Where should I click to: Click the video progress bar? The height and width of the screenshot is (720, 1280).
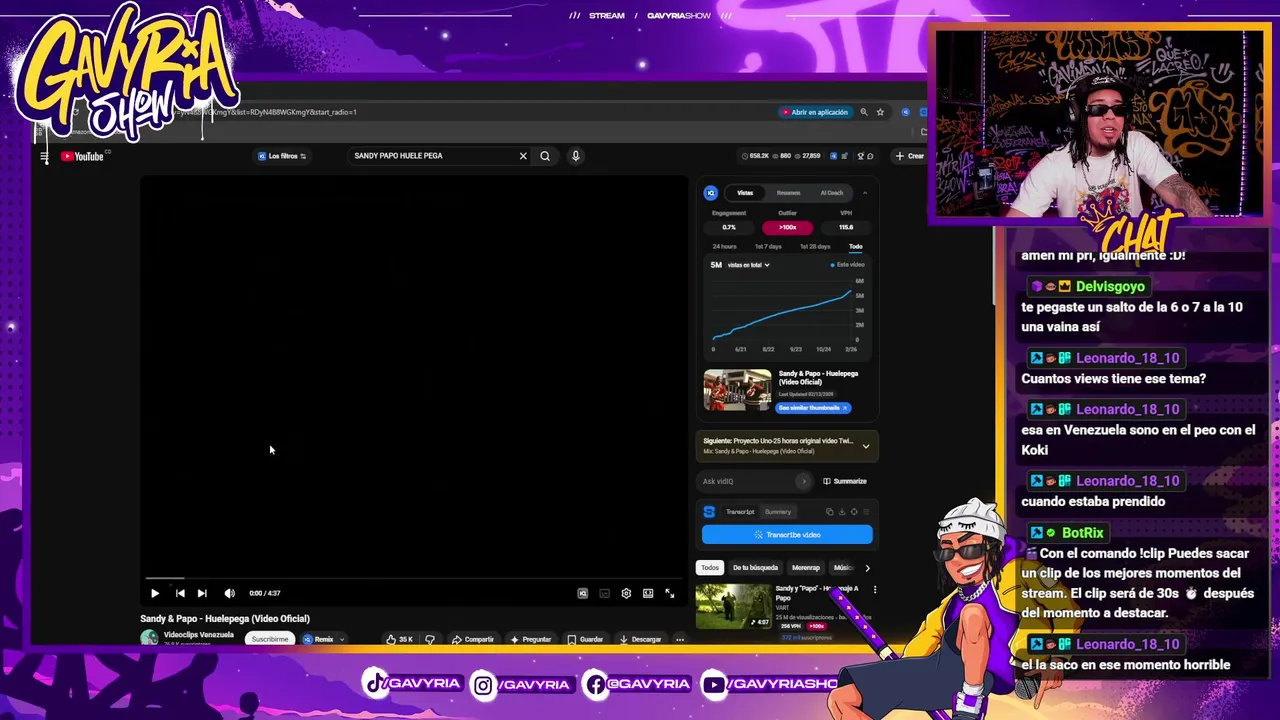coord(414,578)
